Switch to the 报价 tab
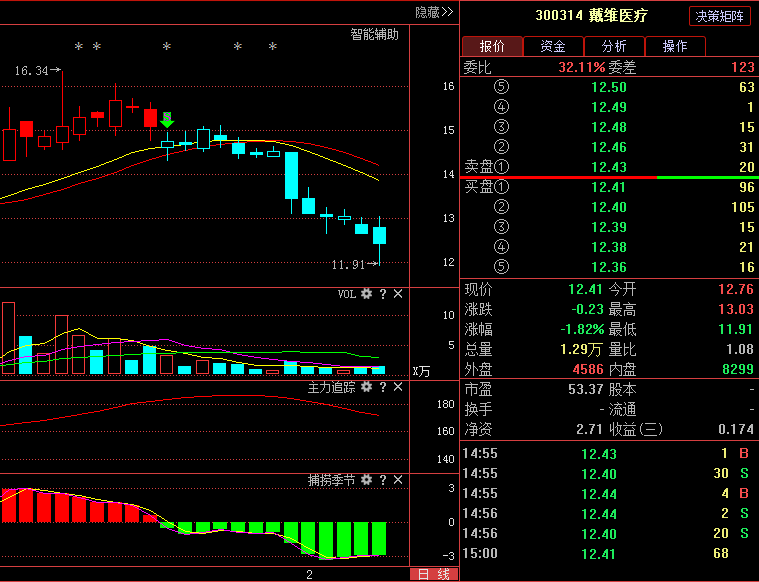 click(x=491, y=46)
